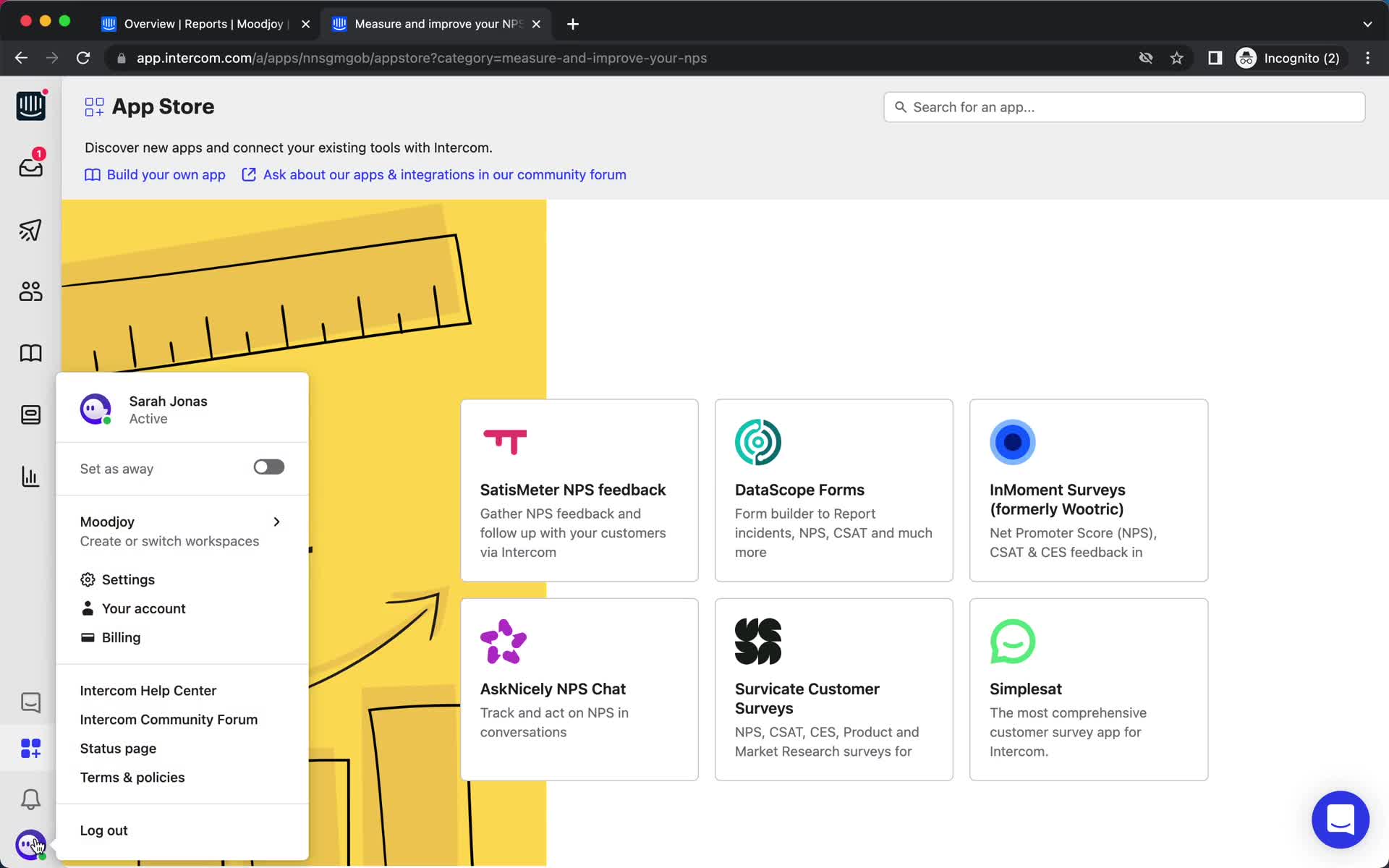Image resolution: width=1389 pixels, height=868 pixels.
Task: Open the Operator icon in sidebar
Action: (30, 414)
